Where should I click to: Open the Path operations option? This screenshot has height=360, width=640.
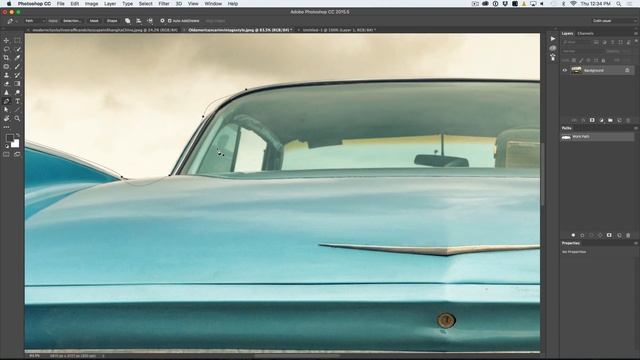point(127,21)
